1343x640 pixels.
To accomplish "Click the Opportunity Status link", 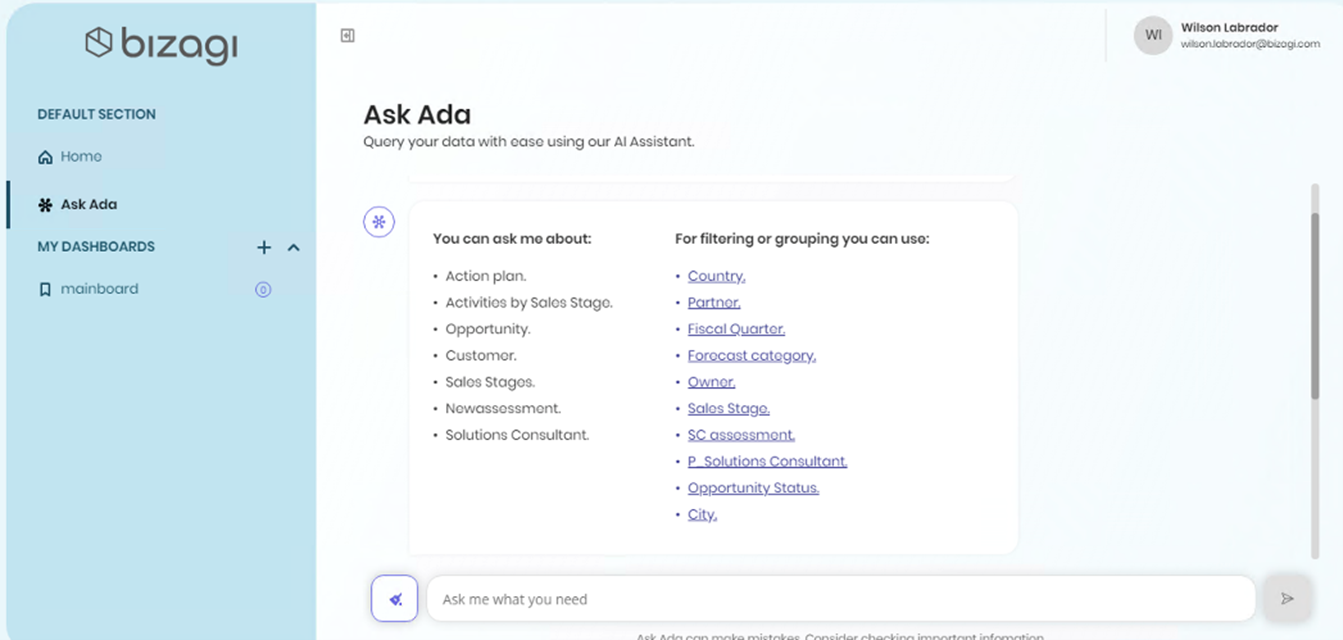I will tap(753, 488).
